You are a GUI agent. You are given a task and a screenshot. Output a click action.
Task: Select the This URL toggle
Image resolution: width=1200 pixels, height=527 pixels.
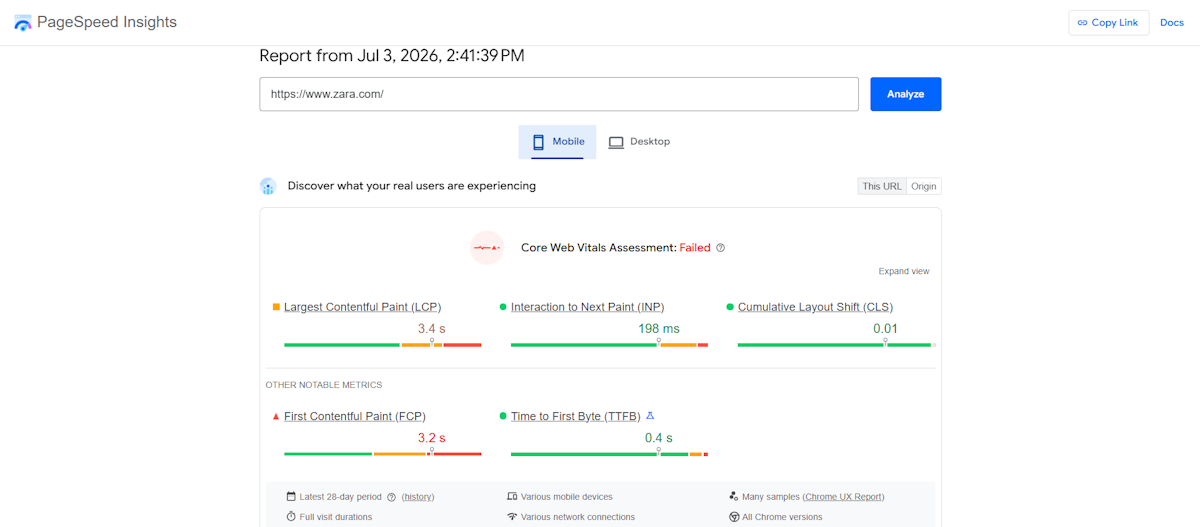[882, 186]
